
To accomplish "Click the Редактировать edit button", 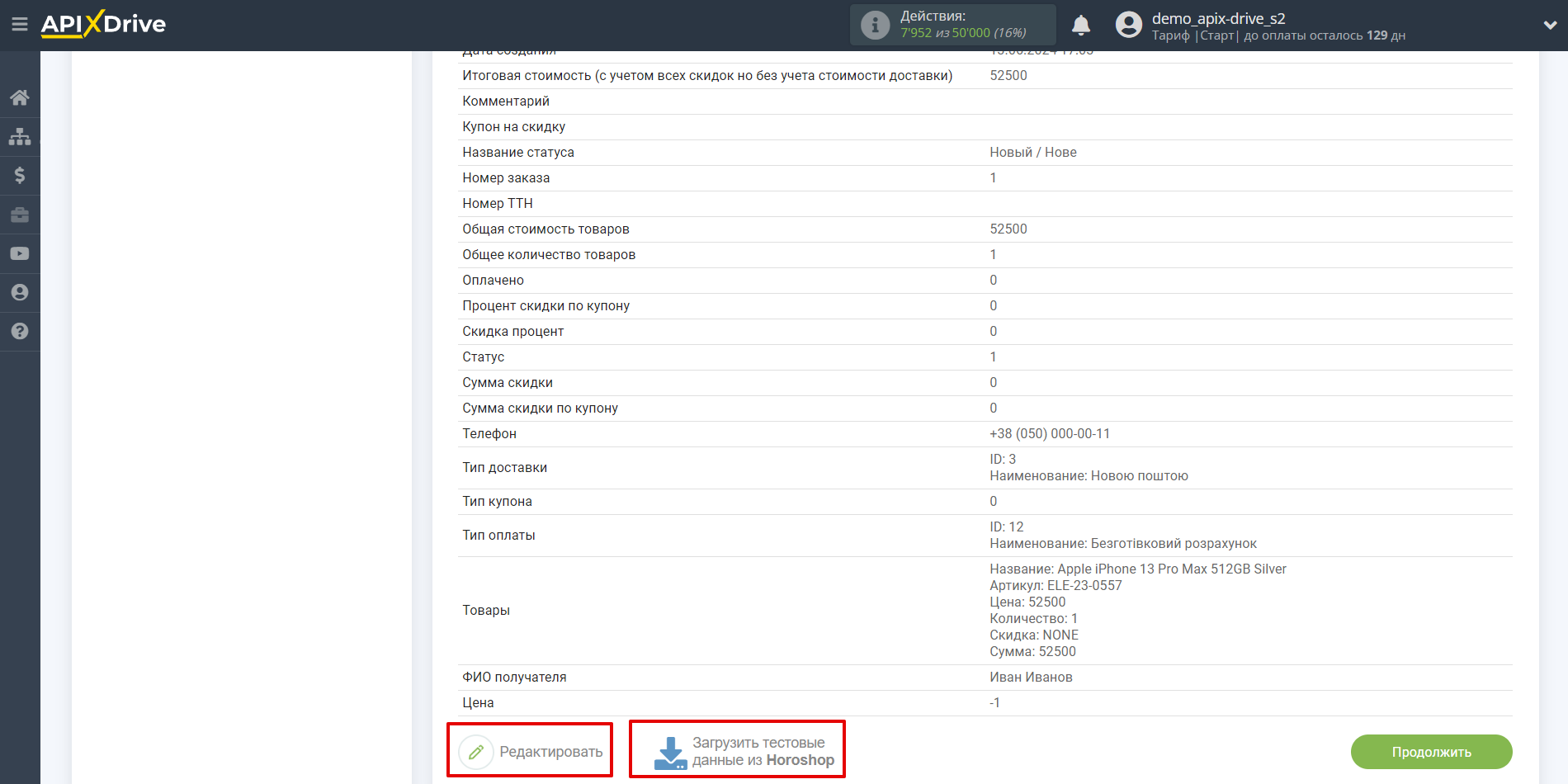I will (x=530, y=750).
